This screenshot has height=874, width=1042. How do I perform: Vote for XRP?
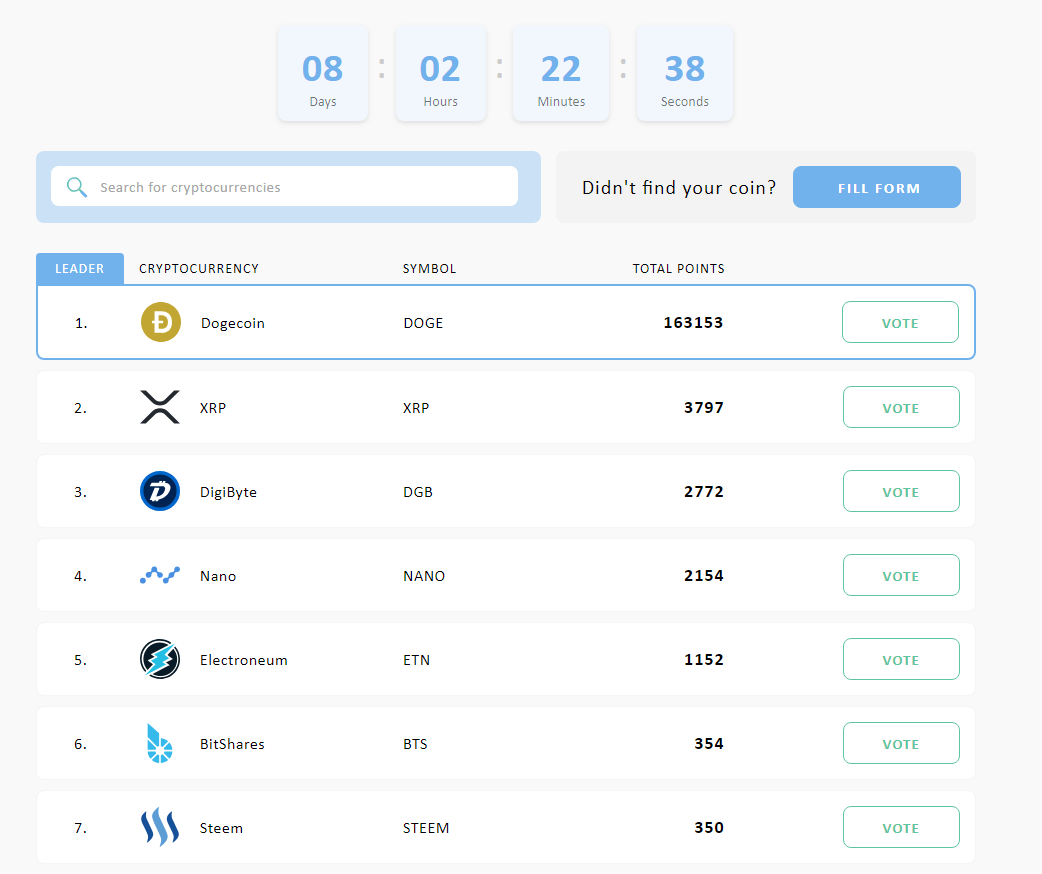901,407
